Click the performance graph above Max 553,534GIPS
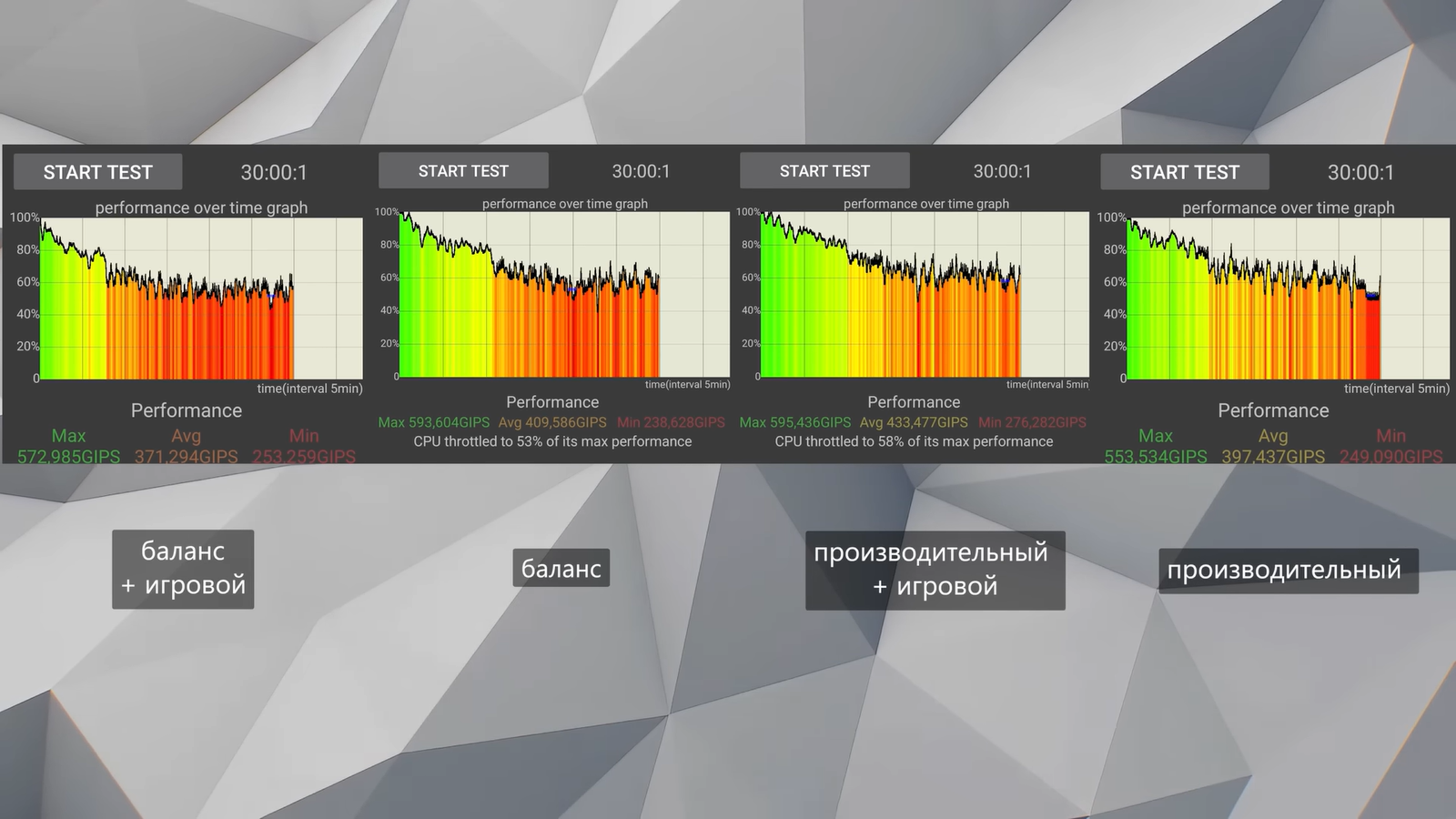Screen dimensions: 1456x819 (x=1288, y=298)
